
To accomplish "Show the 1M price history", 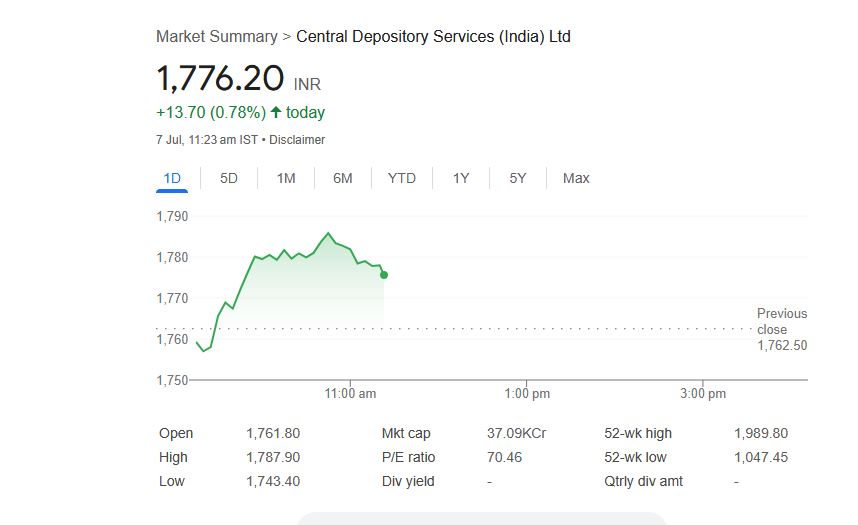I will click(286, 178).
